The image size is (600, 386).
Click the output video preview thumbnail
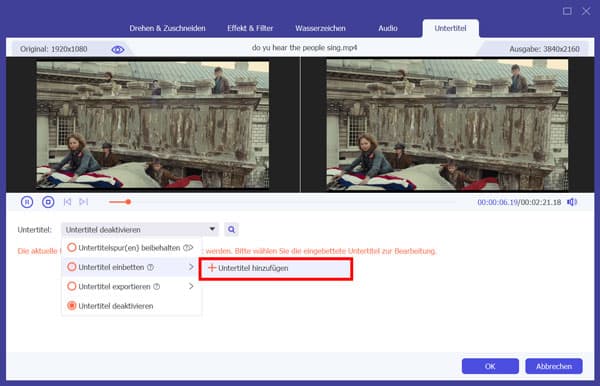pyautogui.click(x=447, y=125)
